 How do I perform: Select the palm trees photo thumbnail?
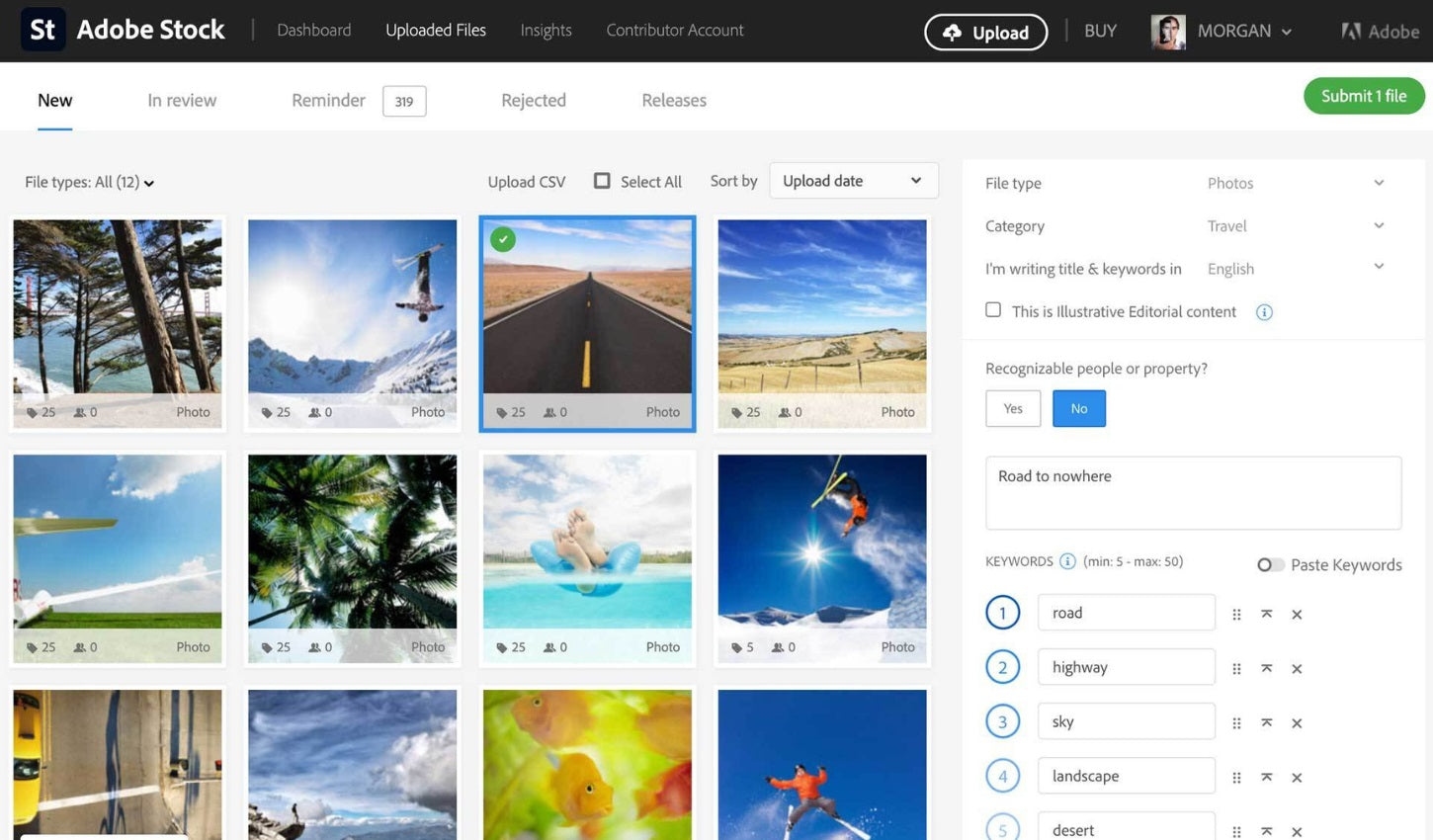[352, 544]
